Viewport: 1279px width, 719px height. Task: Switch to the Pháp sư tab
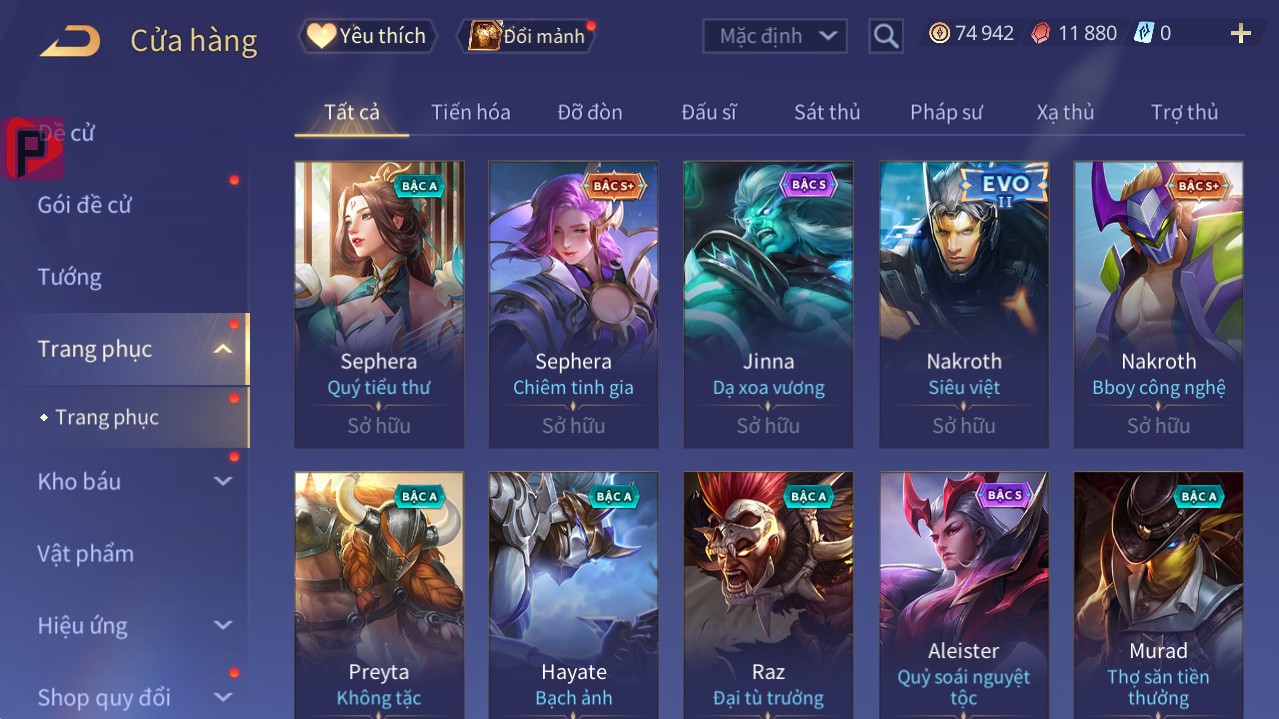(x=946, y=112)
